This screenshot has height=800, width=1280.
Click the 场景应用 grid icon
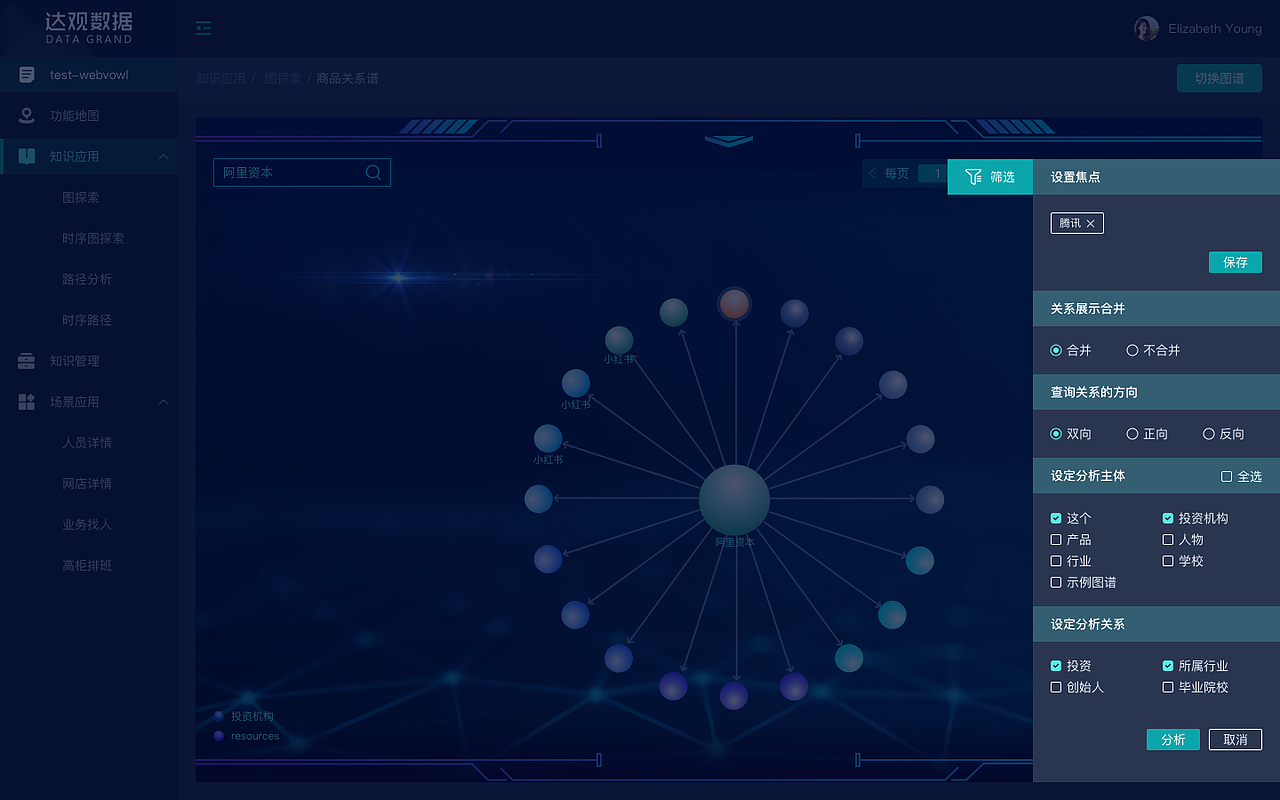pyautogui.click(x=25, y=402)
